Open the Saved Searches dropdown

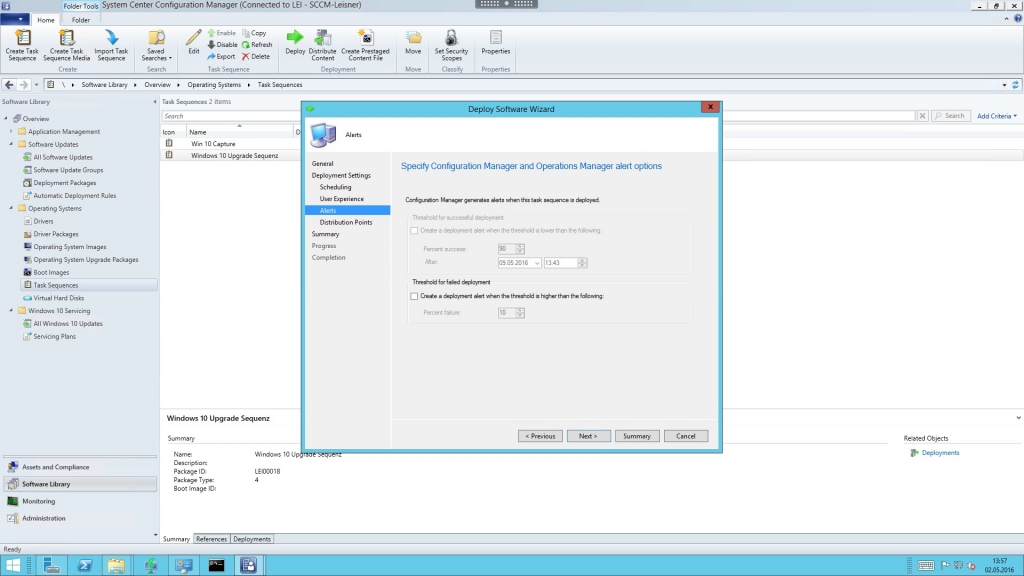(x=156, y=45)
